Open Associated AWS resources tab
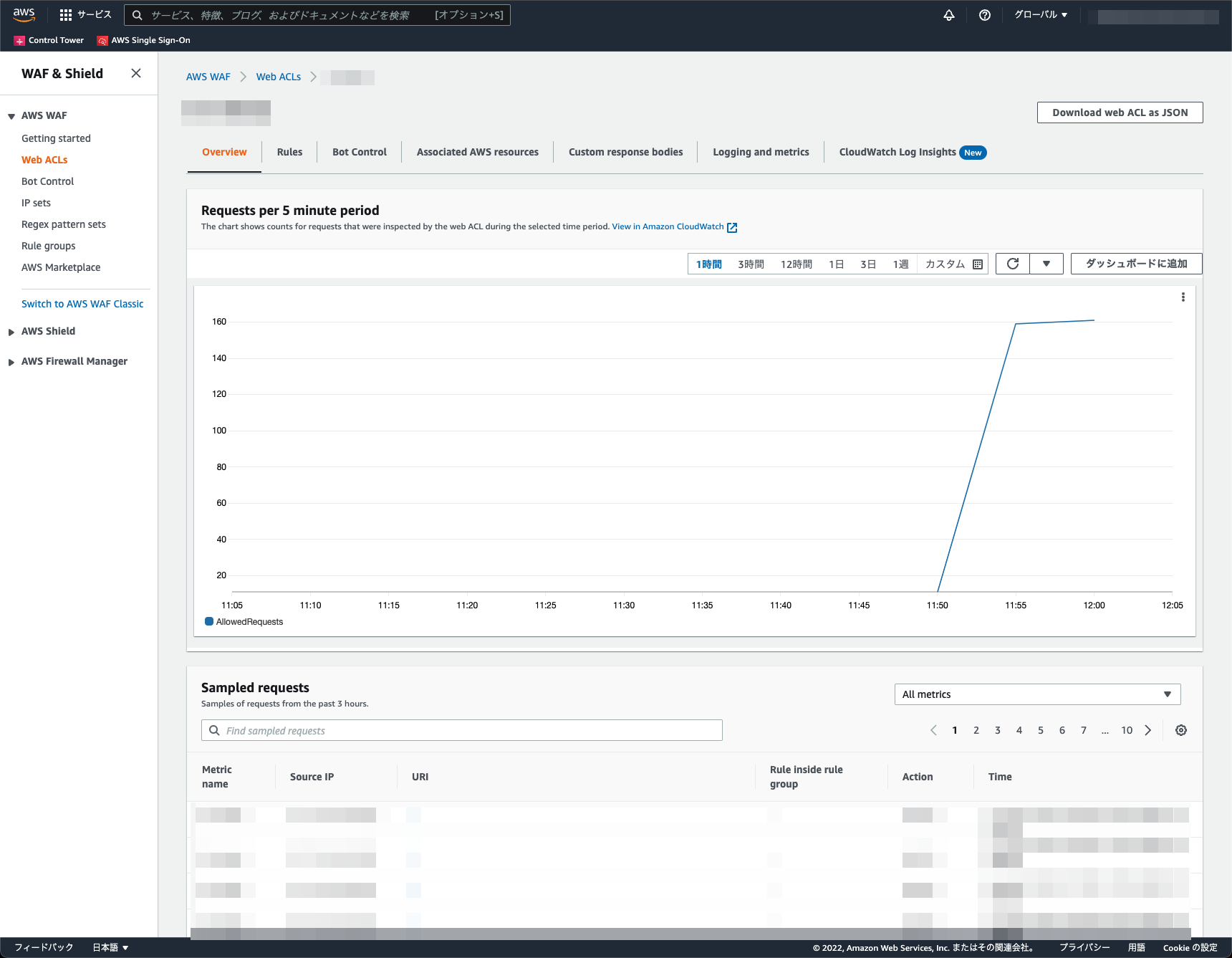This screenshot has height=958, width=1232. [x=478, y=152]
